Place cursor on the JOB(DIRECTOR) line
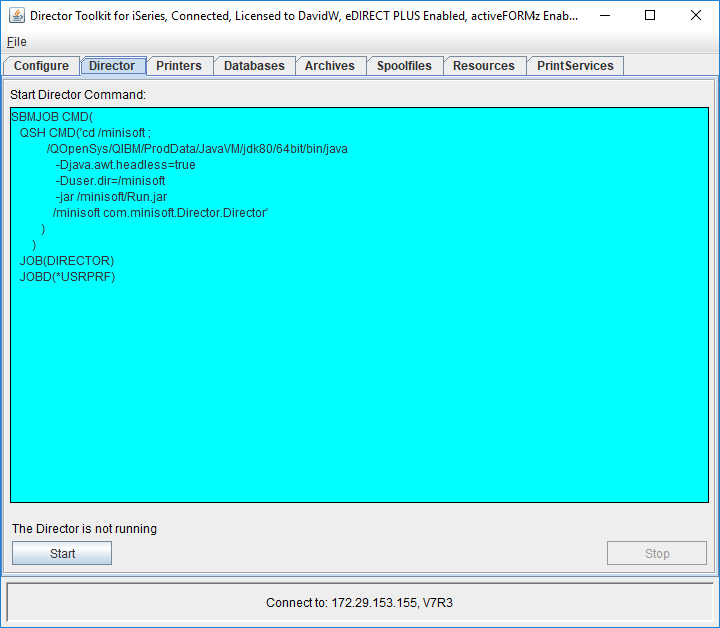This screenshot has height=628, width=720. pyautogui.click(x=67, y=261)
